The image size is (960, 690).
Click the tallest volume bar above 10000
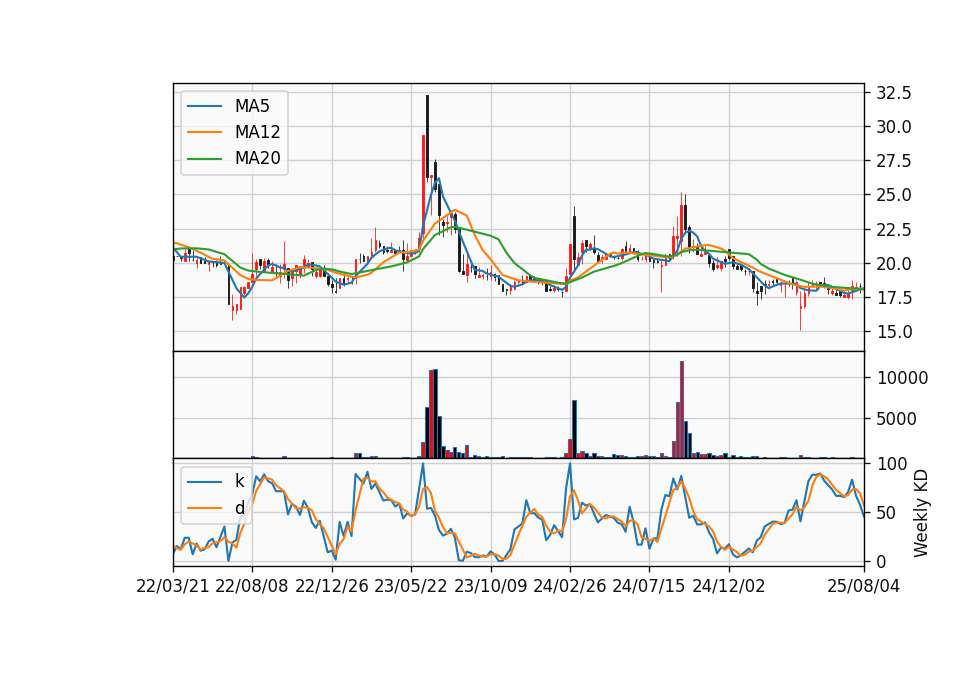pos(682,409)
